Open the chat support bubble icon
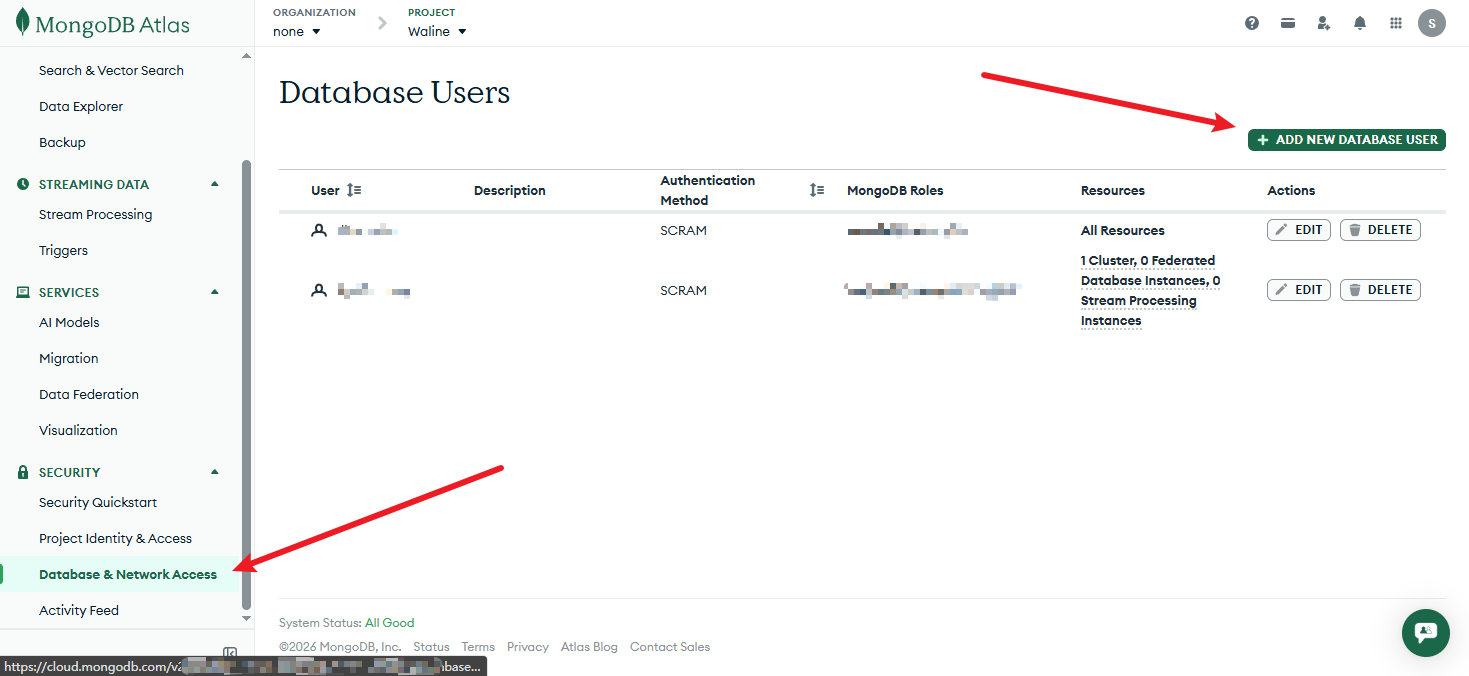This screenshot has width=1469, height=676. (1426, 632)
